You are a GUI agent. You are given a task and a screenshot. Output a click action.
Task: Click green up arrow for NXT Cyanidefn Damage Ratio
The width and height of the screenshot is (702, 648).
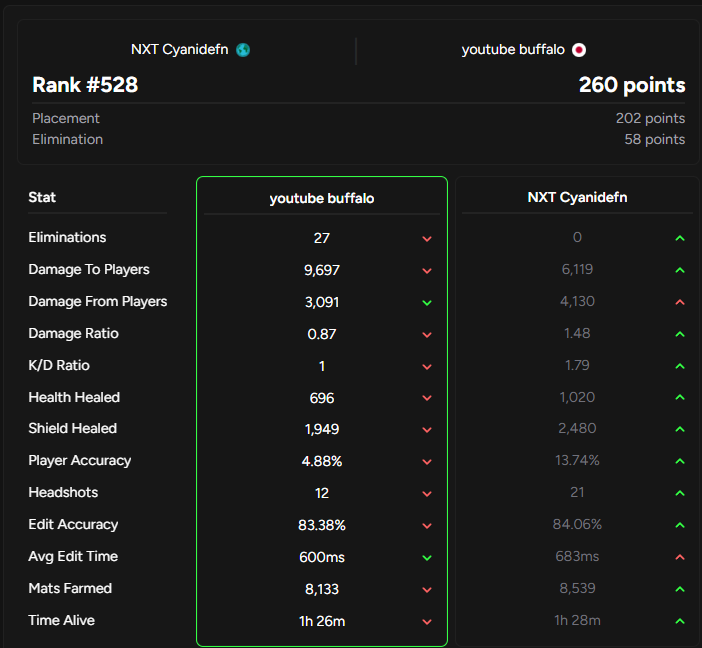click(680, 334)
